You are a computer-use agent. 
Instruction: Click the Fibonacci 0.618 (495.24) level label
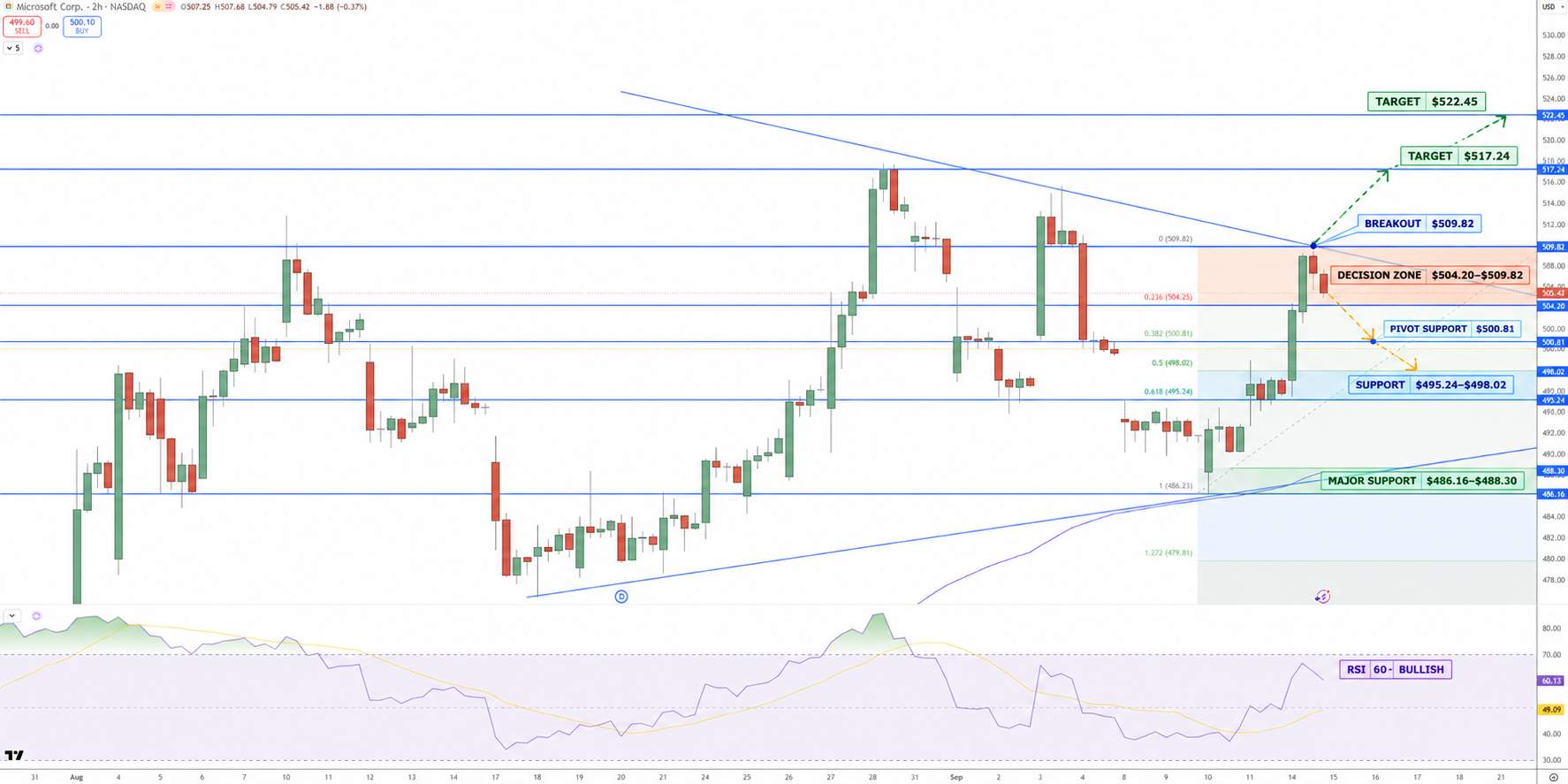[1168, 392]
